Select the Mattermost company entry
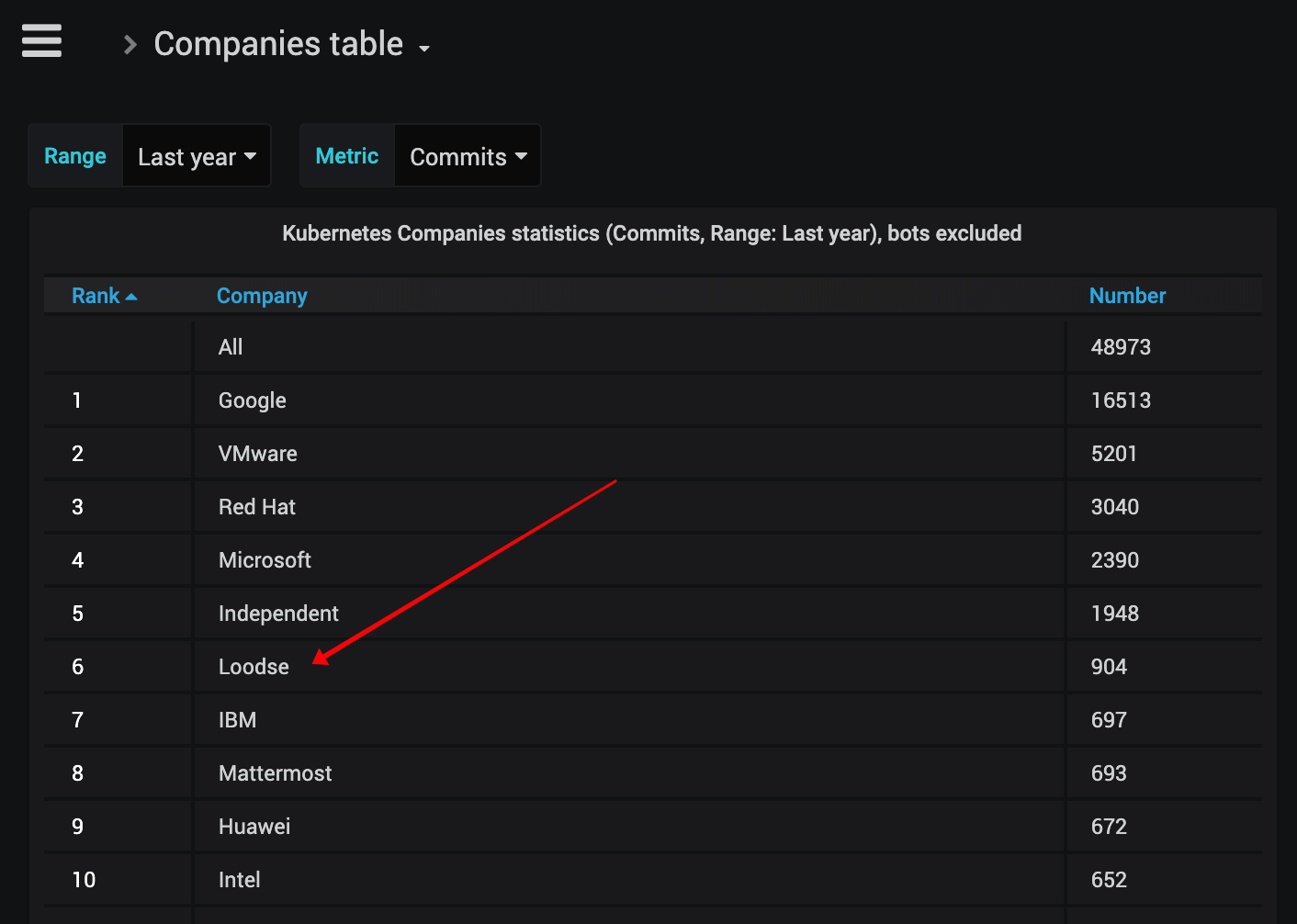Image resolution: width=1297 pixels, height=924 pixels. [275, 772]
